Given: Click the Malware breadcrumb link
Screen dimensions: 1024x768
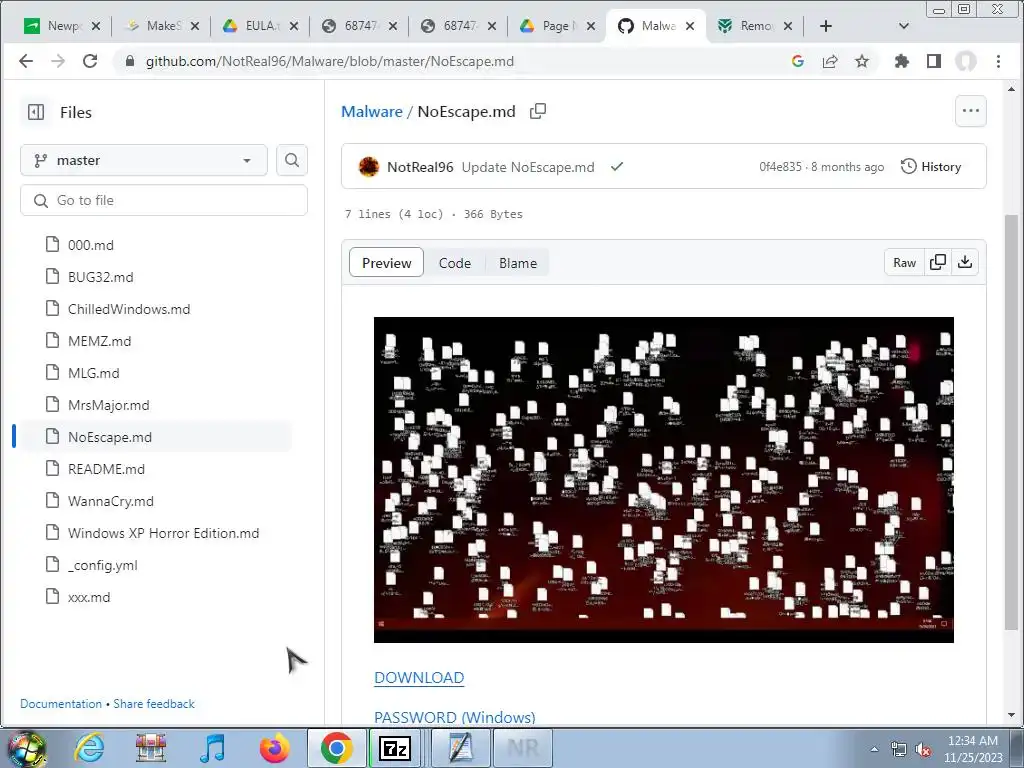Looking at the screenshot, I should [x=372, y=112].
